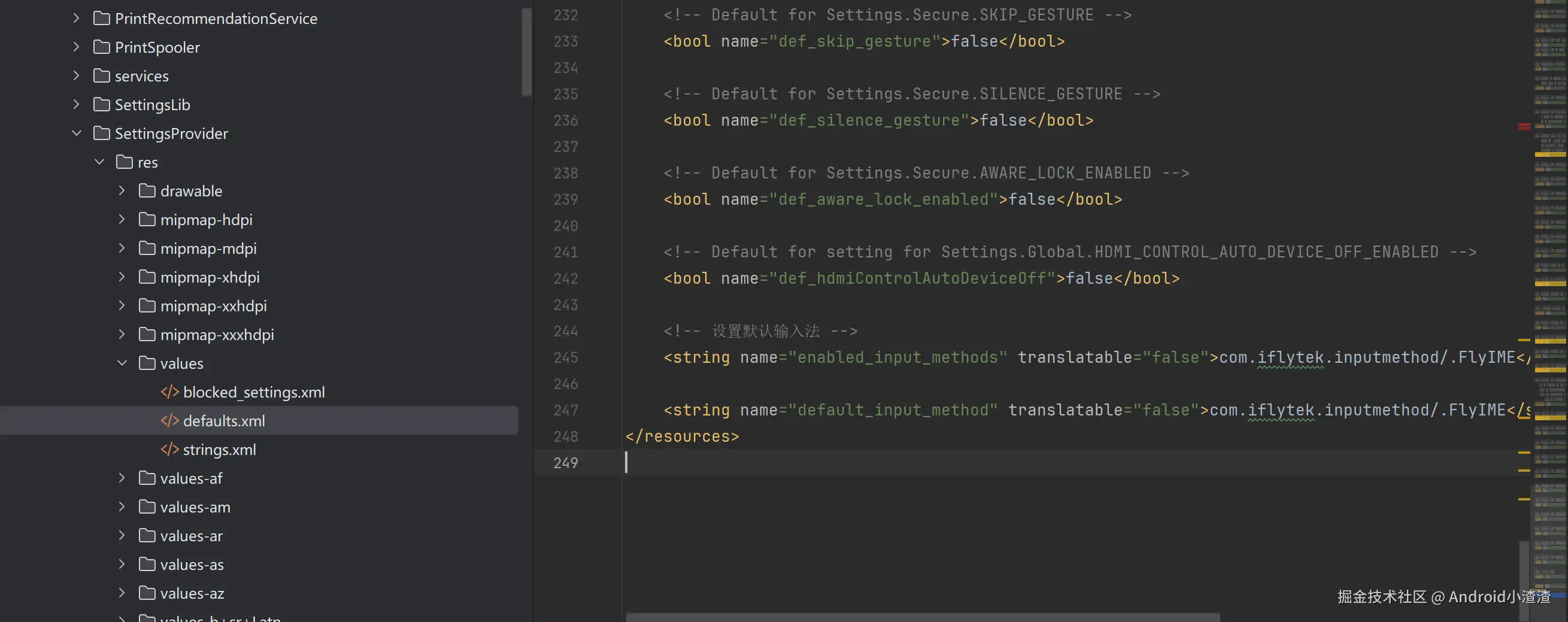Click the editor horizontal scrollbar thumb
This screenshot has height=622, width=1568.
tap(923, 617)
